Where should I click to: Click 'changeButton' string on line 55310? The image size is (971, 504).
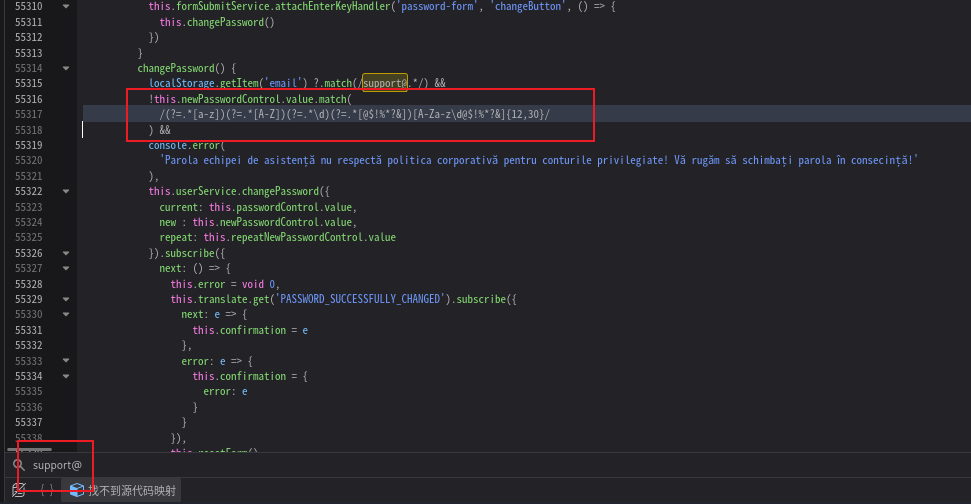(528, 6)
